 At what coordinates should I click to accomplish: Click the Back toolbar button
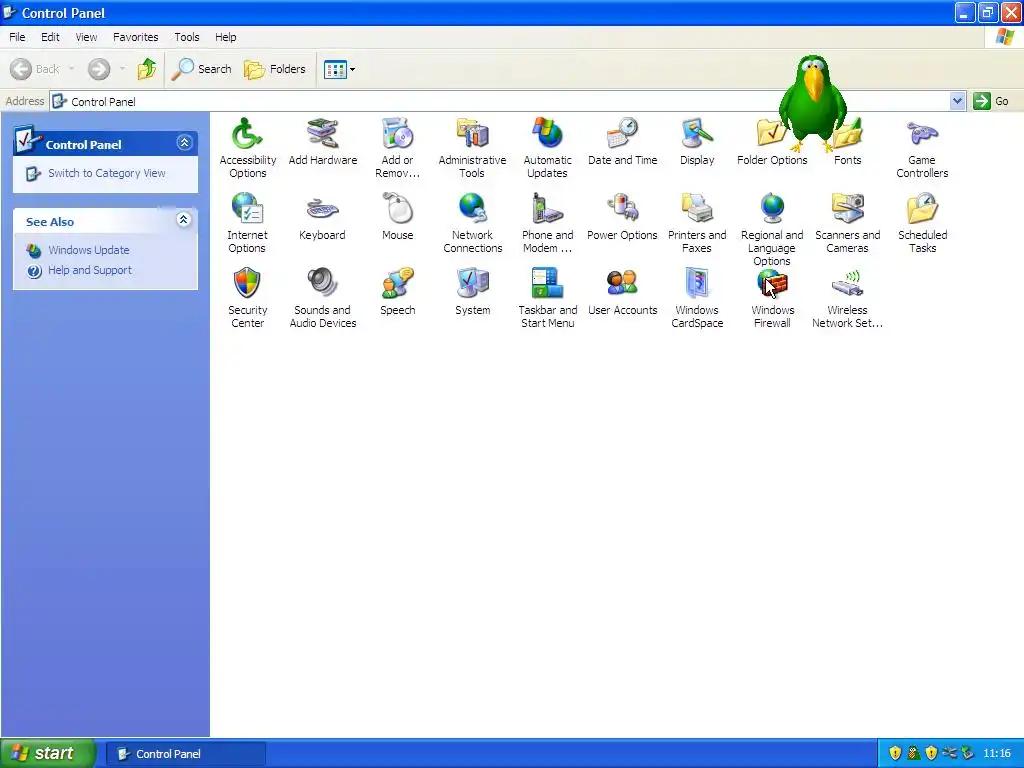tap(35, 69)
